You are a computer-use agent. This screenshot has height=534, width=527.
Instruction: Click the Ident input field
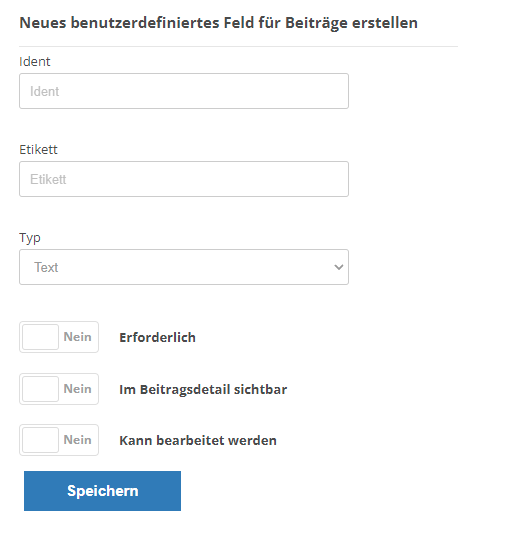click(184, 91)
